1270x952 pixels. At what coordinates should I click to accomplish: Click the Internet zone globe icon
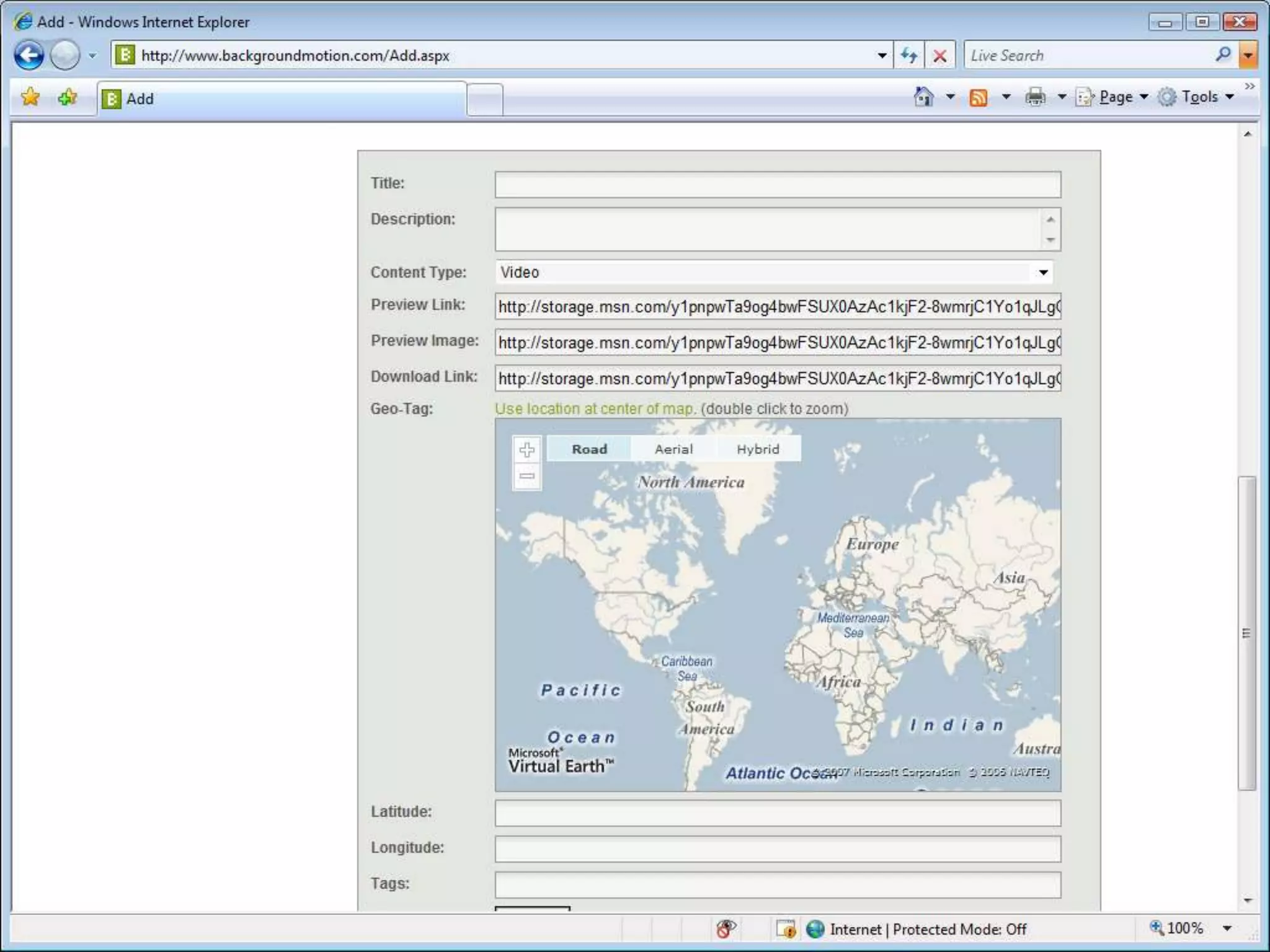pos(815,929)
